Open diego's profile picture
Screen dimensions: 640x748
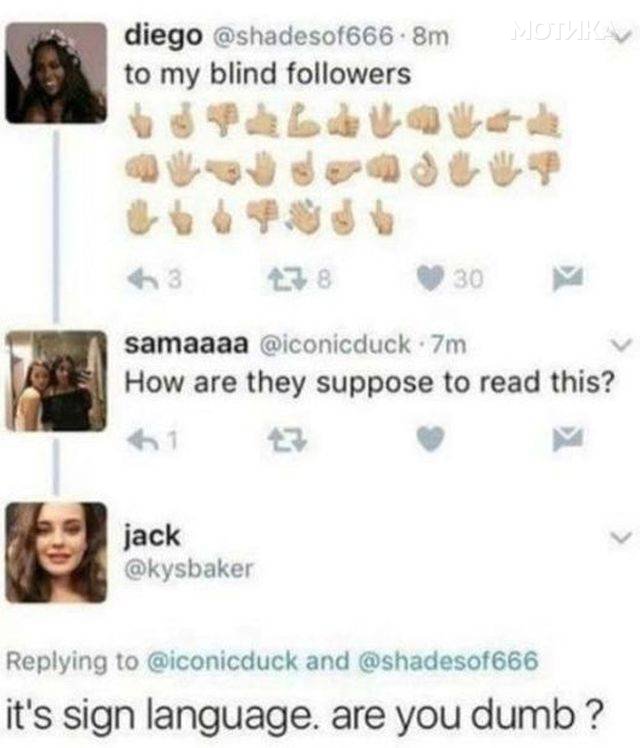coord(56,73)
